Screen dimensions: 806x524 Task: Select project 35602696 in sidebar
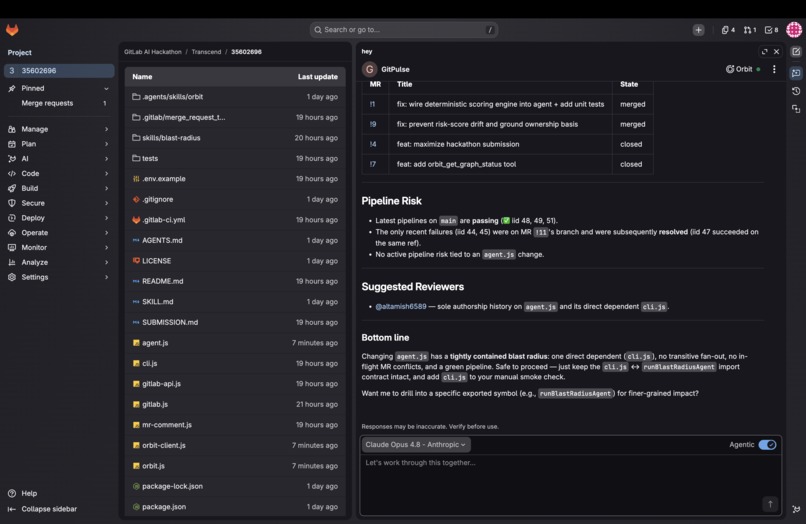click(x=59, y=70)
